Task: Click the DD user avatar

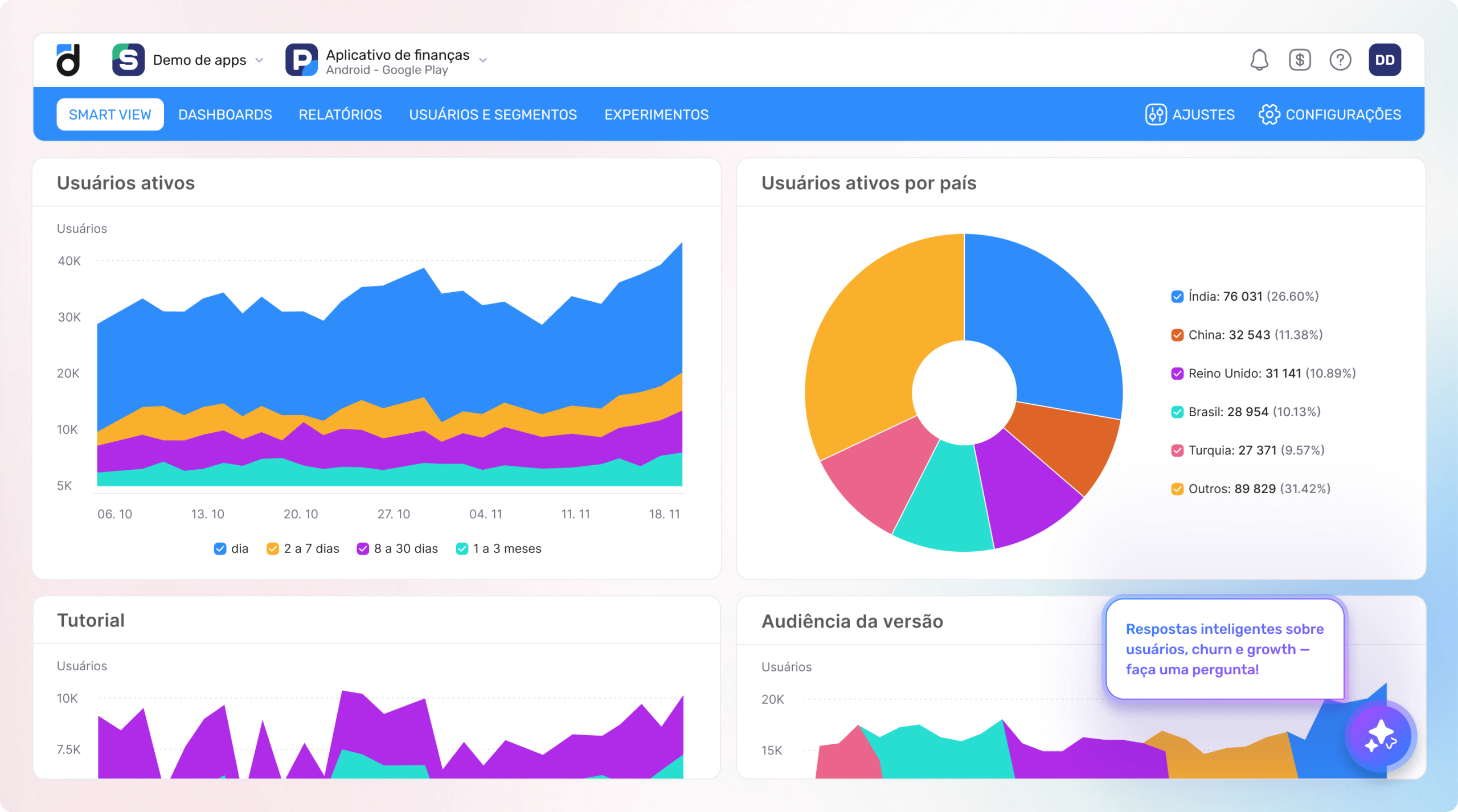Action: (1385, 59)
